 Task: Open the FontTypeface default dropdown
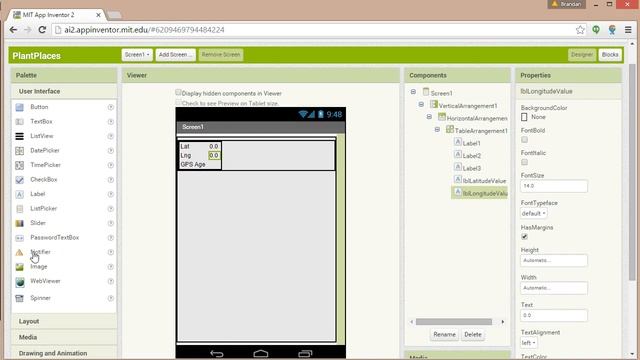pyautogui.click(x=534, y=213)
